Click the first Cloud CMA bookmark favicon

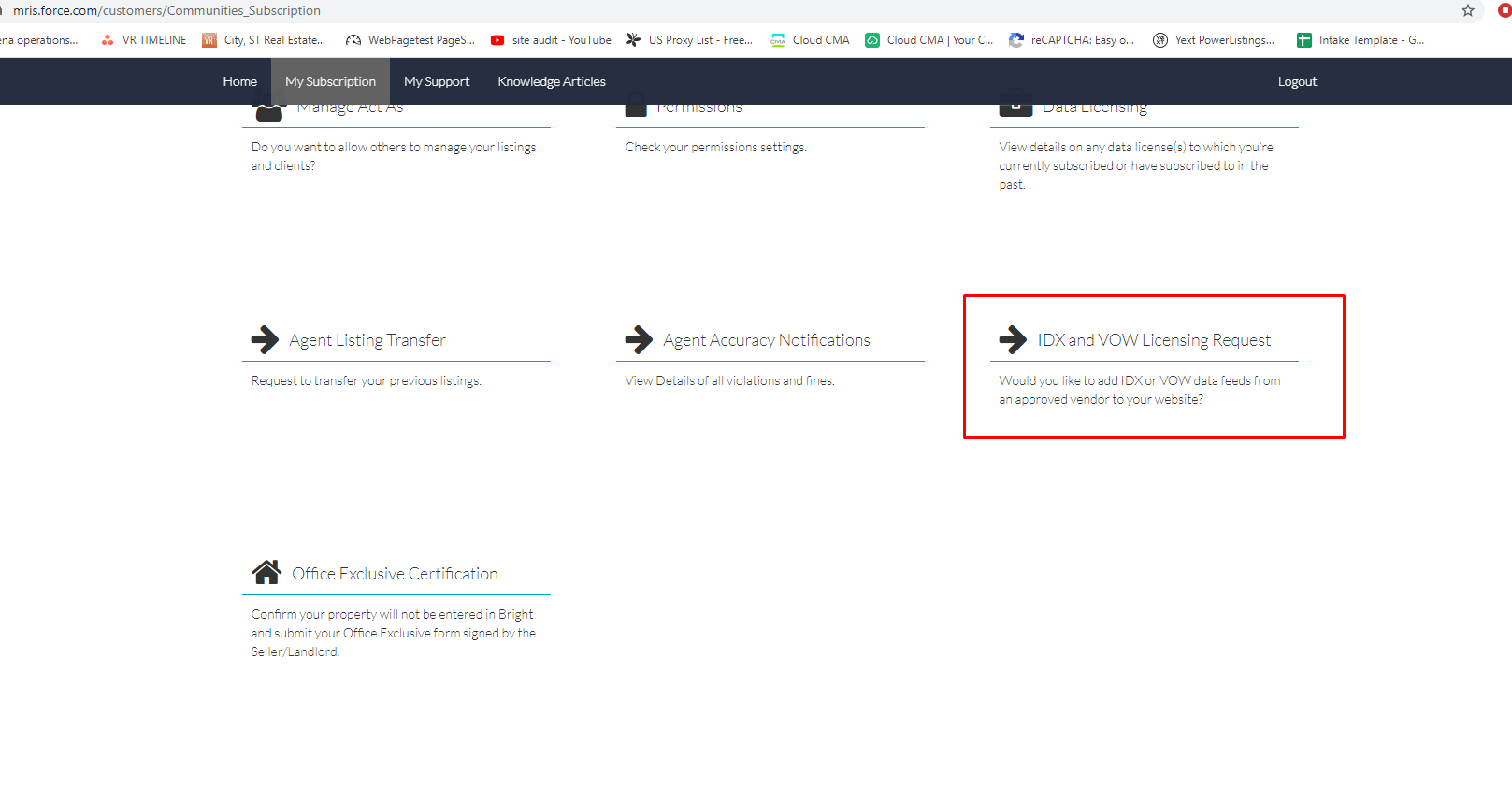pos(778,40)
